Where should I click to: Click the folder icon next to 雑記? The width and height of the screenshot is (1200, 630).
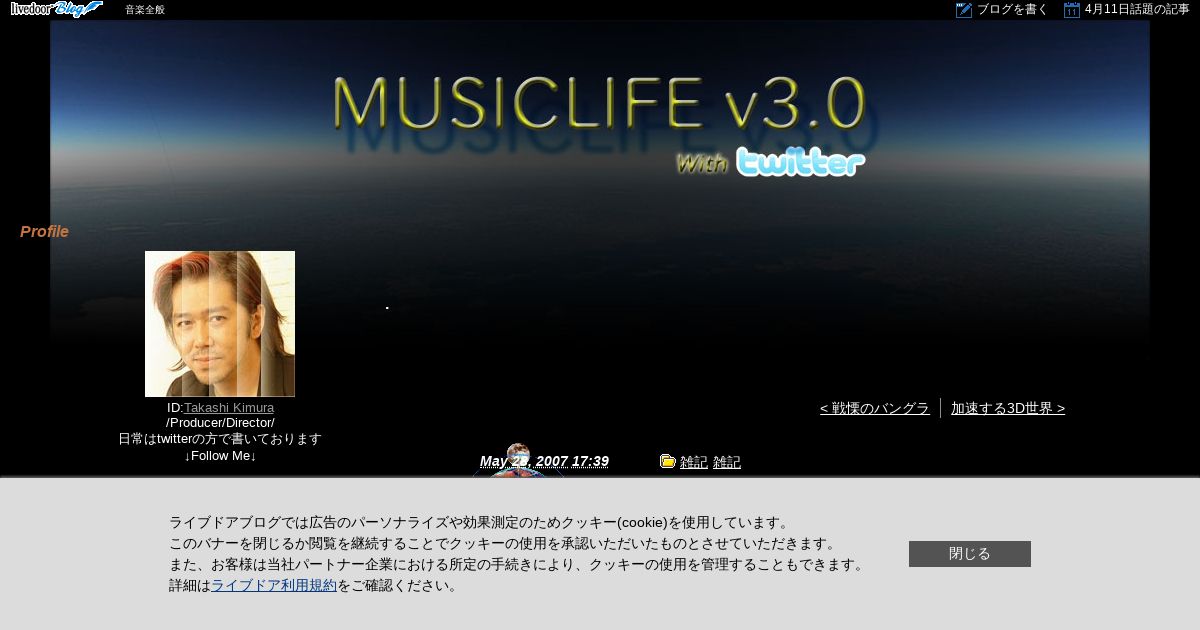[668, 461]
